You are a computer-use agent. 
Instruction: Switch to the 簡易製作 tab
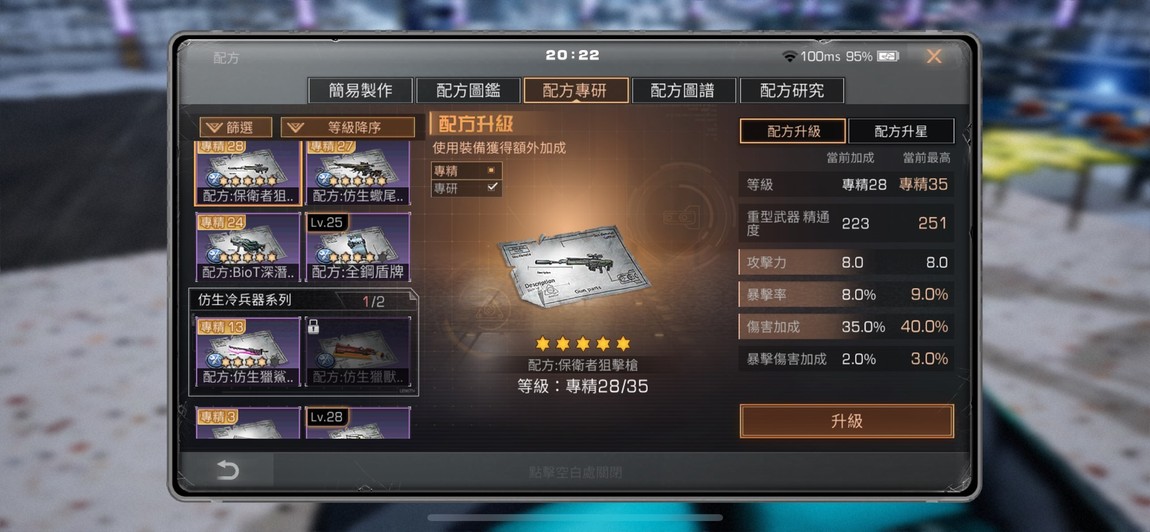361,90
